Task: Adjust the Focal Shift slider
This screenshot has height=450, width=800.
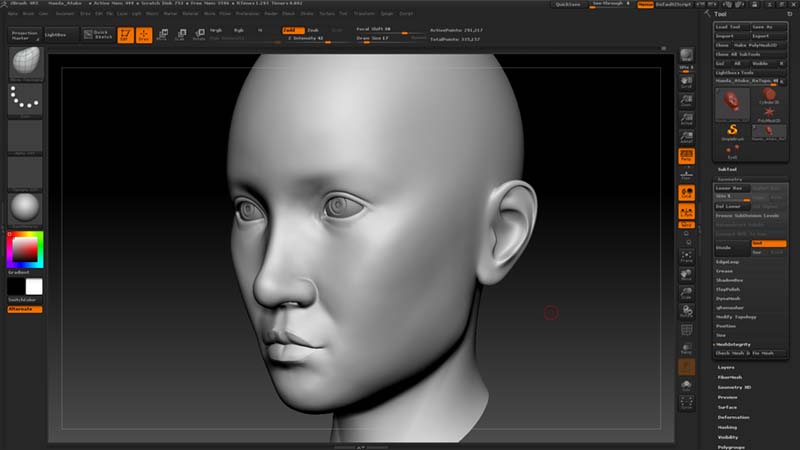Action: 390,29
